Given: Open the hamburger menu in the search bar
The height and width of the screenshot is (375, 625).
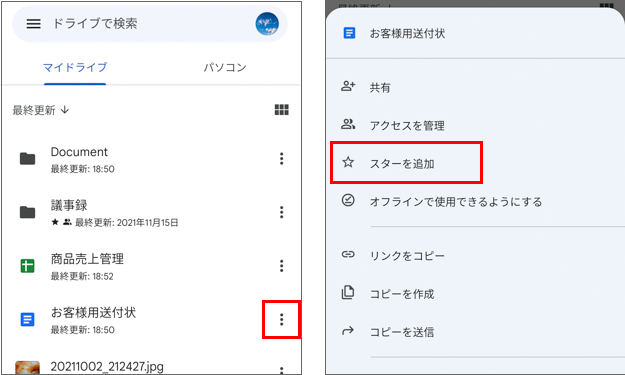Looking at the screenshot, I should point(33,24).
